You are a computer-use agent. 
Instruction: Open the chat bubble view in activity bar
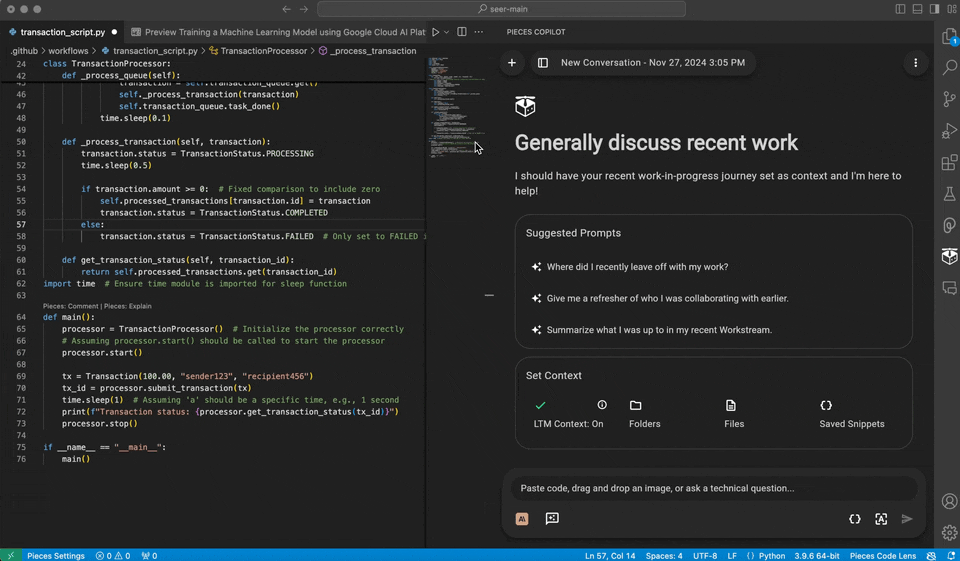(x=949, y=287)
